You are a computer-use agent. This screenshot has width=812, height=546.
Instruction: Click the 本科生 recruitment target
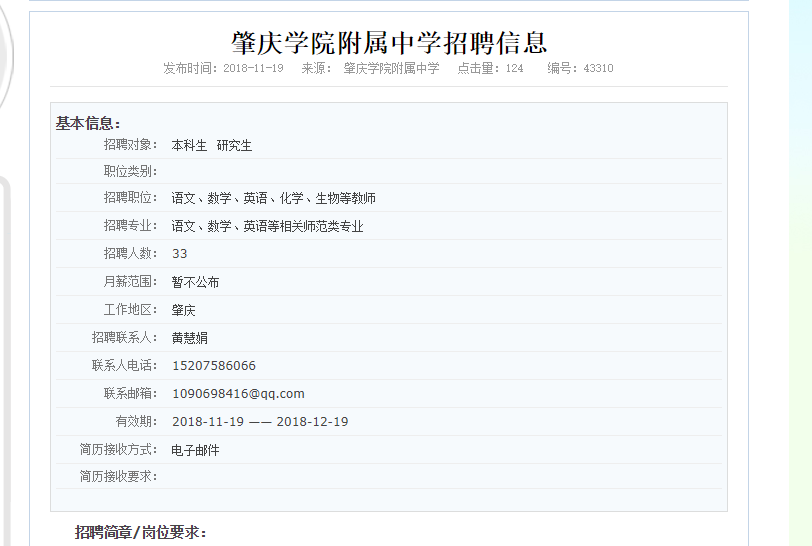[x=189, y=146]
